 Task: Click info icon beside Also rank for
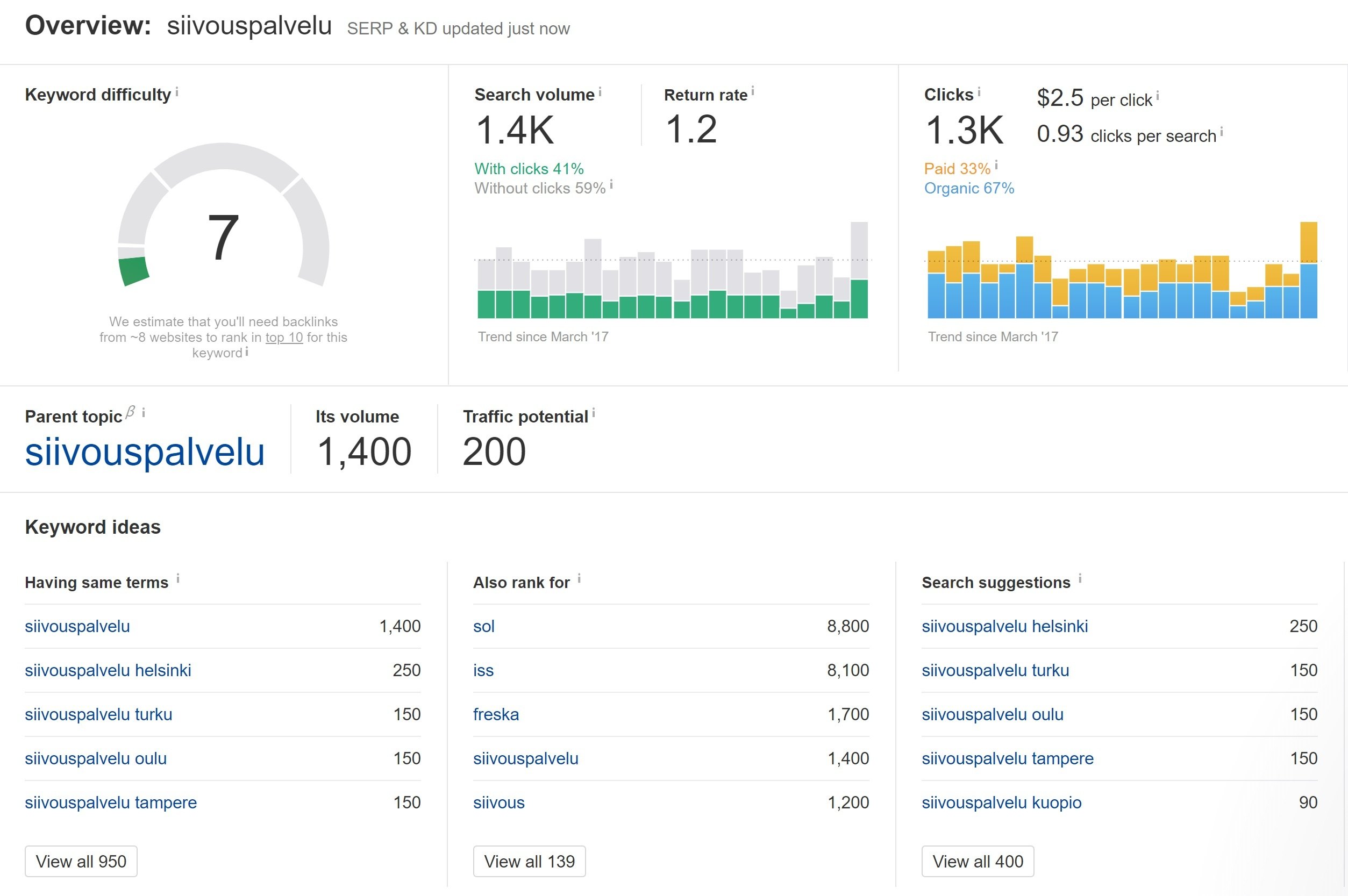tap(579, 579)
